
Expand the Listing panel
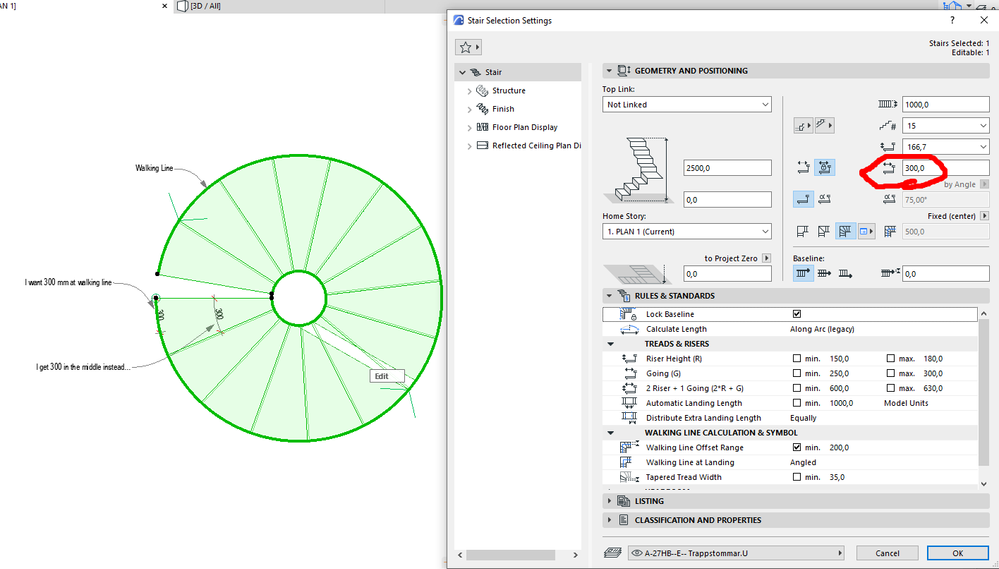[x=611, y=501]
